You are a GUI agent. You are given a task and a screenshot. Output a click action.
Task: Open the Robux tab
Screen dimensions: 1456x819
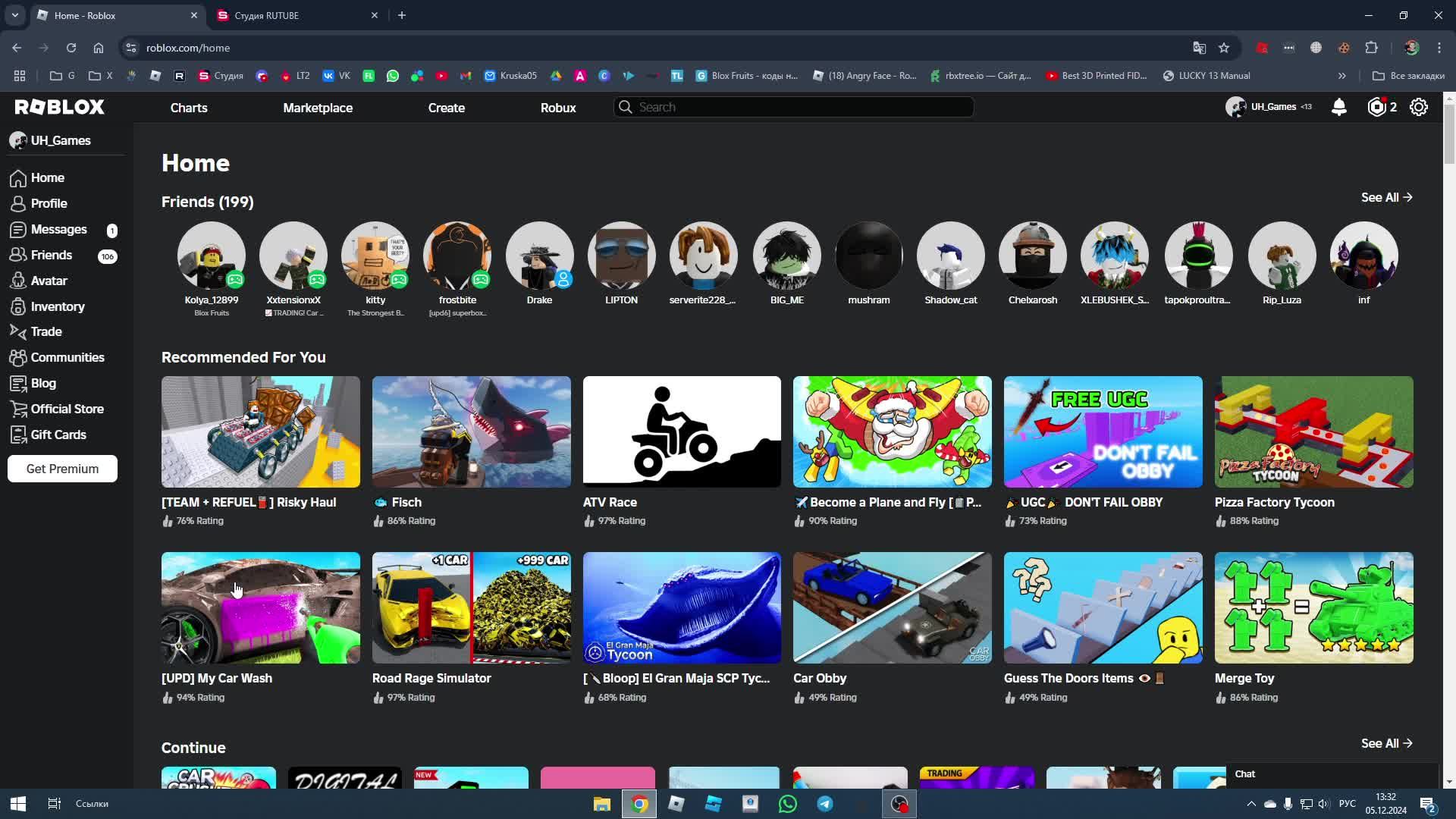558,108
